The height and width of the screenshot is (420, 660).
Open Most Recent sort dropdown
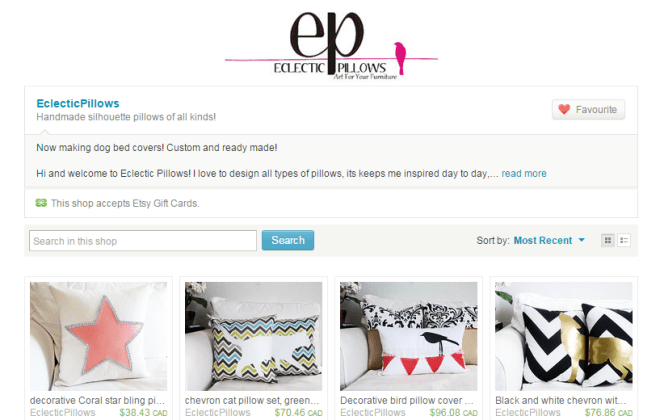[543, 240]
